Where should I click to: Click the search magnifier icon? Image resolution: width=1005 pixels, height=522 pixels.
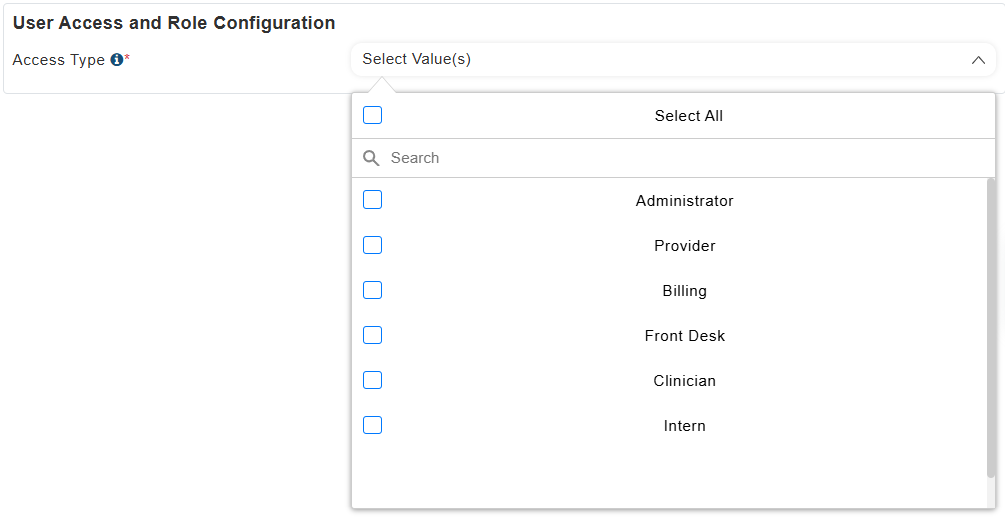point(371,158)
